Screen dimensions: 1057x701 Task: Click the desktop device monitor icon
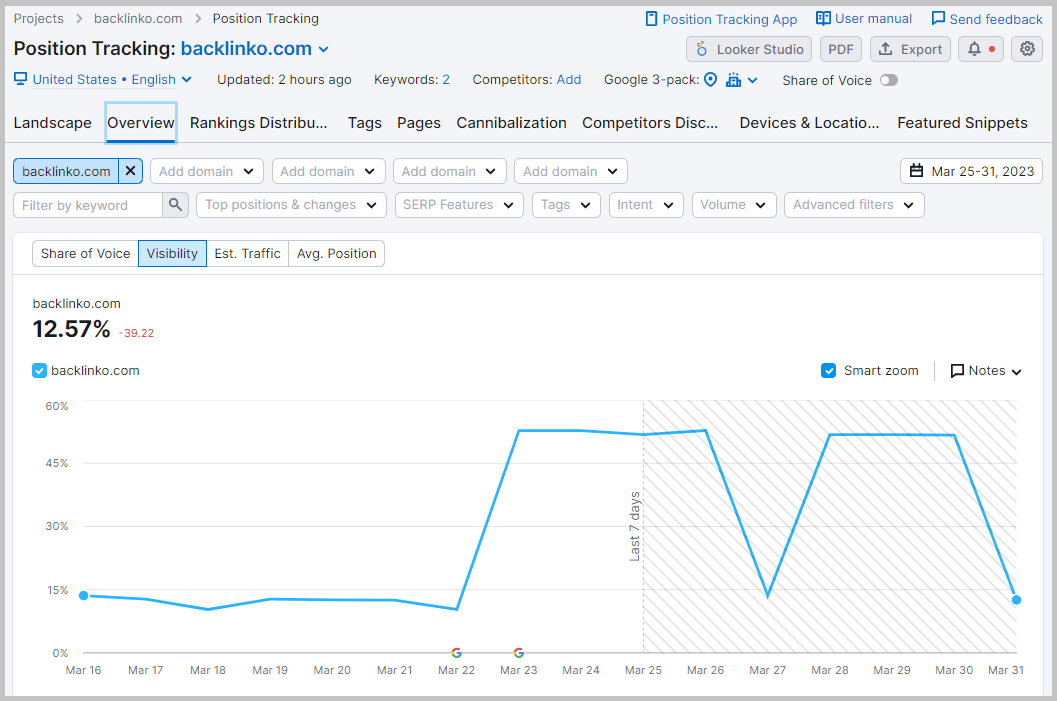coord(21,79)
